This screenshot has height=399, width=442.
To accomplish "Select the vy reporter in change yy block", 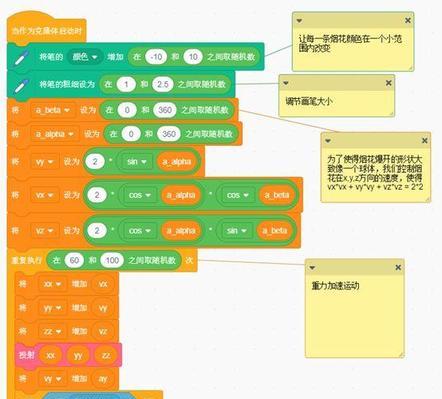I will [103, 308].
